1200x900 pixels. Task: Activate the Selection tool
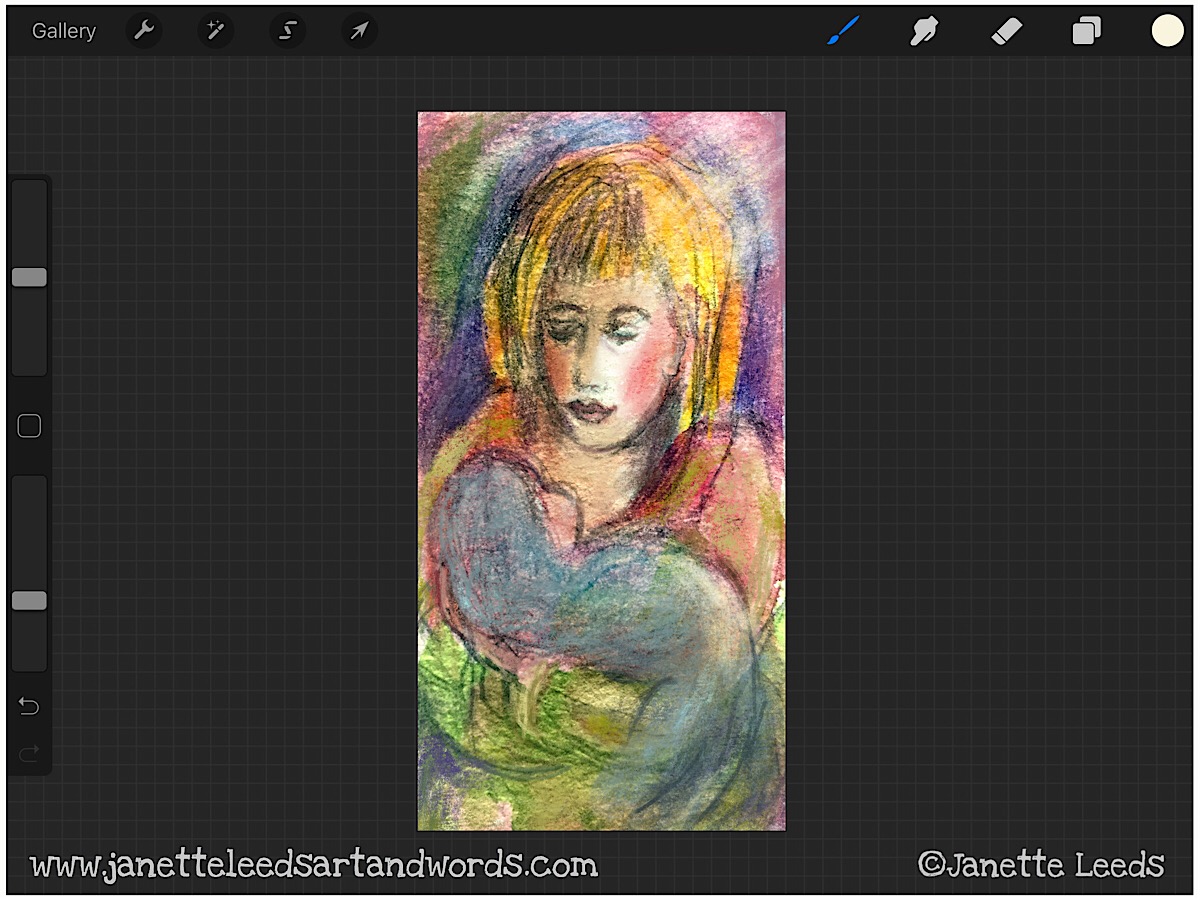(287, 31)
